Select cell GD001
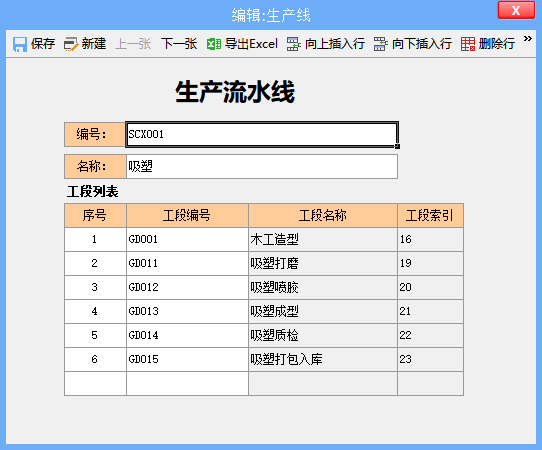 pos(187,239)
